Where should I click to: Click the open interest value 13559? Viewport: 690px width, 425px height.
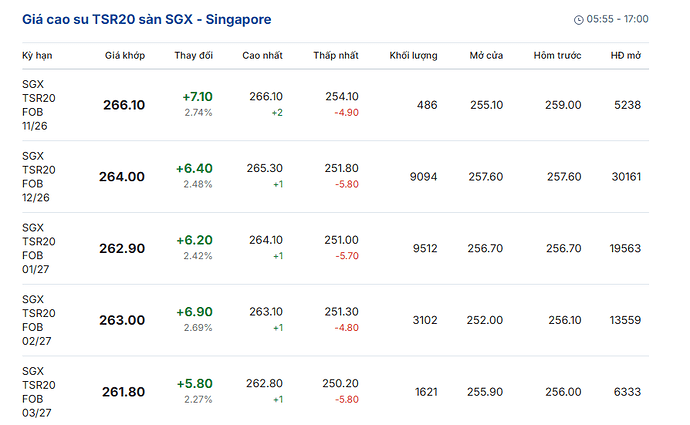tap(625, 320)
